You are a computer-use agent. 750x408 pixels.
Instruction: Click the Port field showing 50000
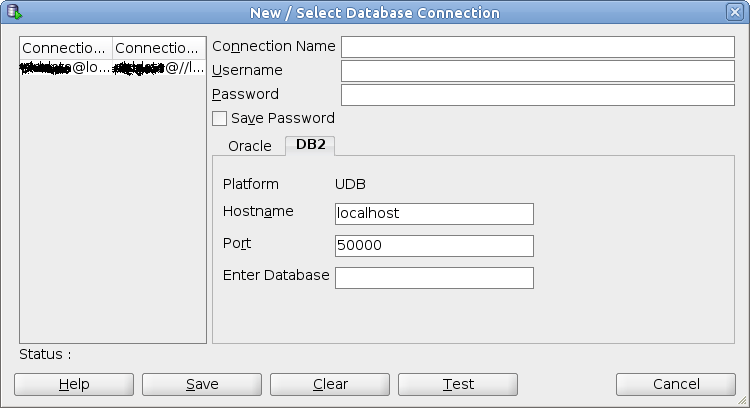(x=434, y=246)
